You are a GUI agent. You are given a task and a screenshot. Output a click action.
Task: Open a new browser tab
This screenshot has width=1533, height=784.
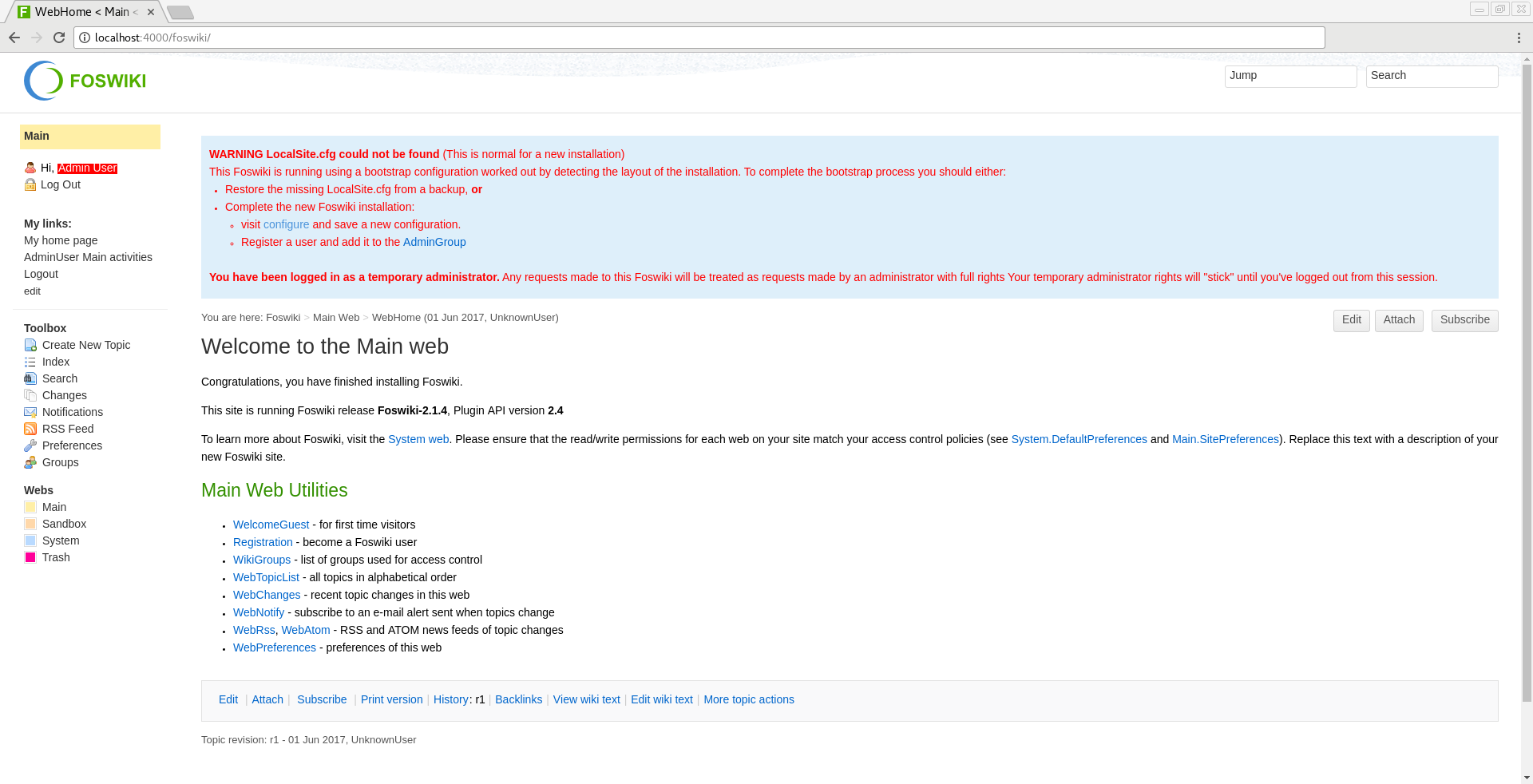180,12
